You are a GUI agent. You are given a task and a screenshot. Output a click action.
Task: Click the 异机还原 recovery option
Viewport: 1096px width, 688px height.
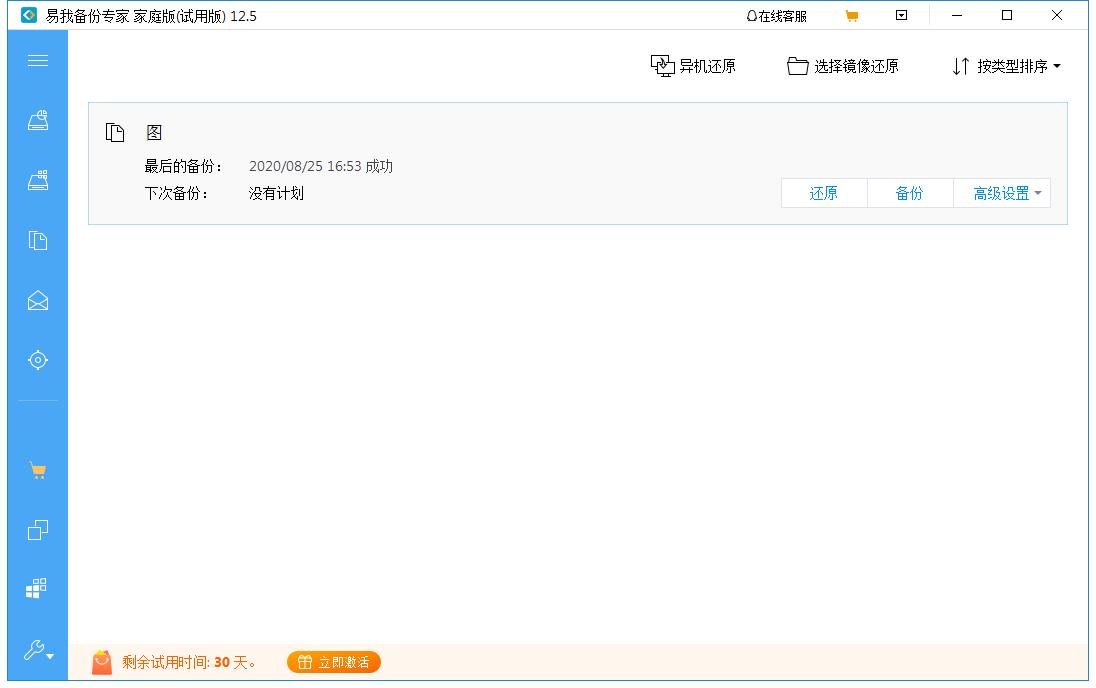point(695,66)
